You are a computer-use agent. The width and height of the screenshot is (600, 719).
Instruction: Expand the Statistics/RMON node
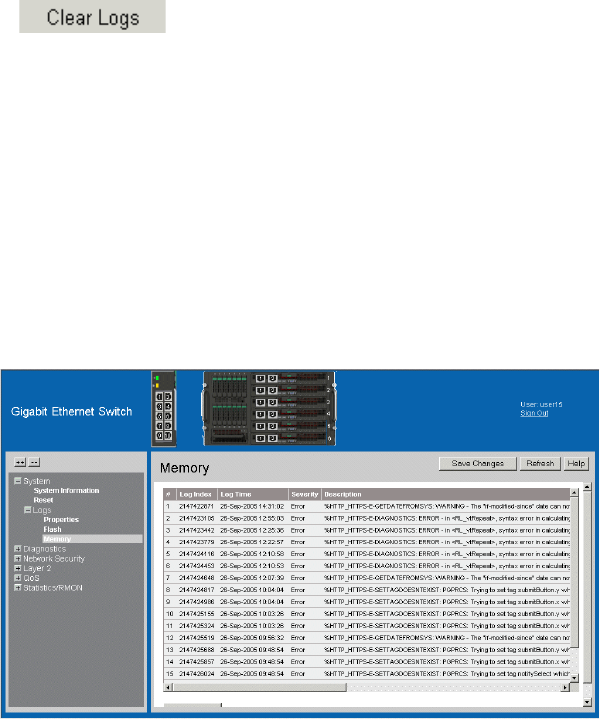pos(17,587)
